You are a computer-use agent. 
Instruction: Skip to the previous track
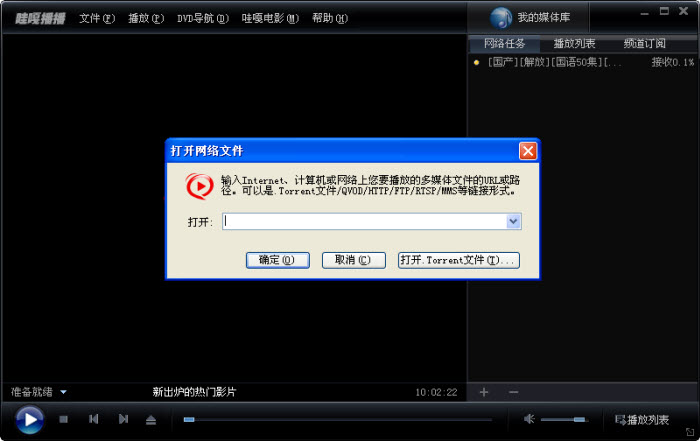tap(93, 419)
